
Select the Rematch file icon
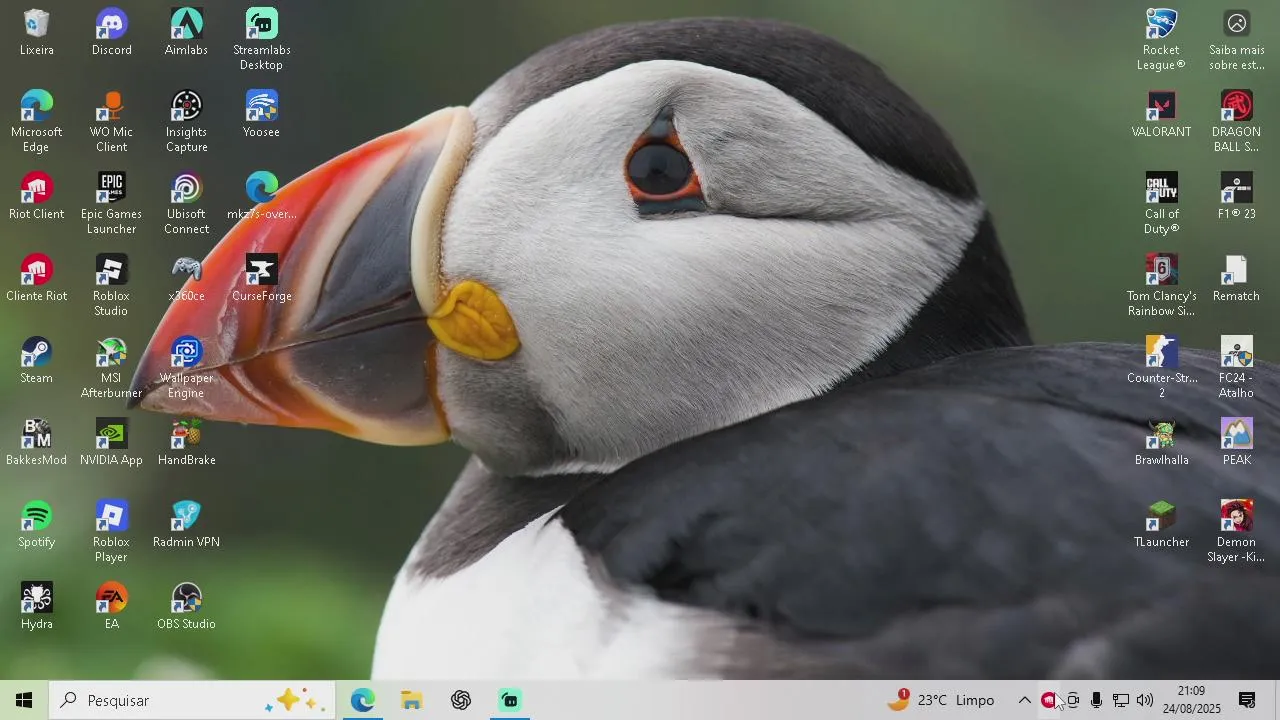click(x=1236, y=278)
